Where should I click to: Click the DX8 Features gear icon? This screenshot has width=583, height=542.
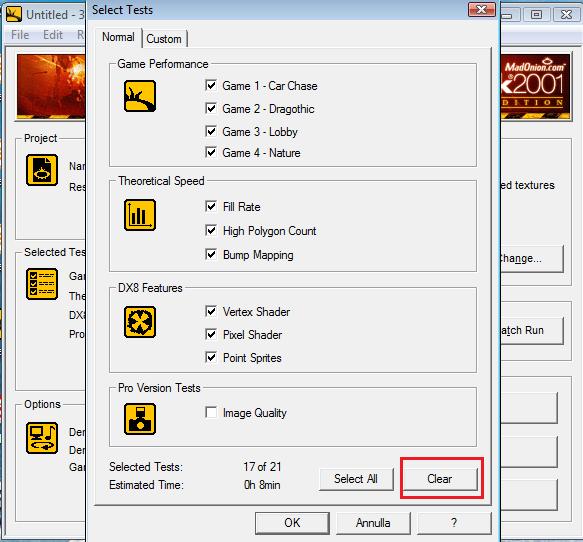coord(140,322)
